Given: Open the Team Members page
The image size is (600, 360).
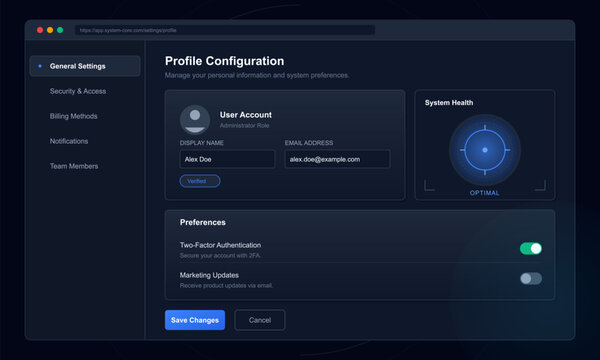Looking at the screenshot, I should click(74, 166).
